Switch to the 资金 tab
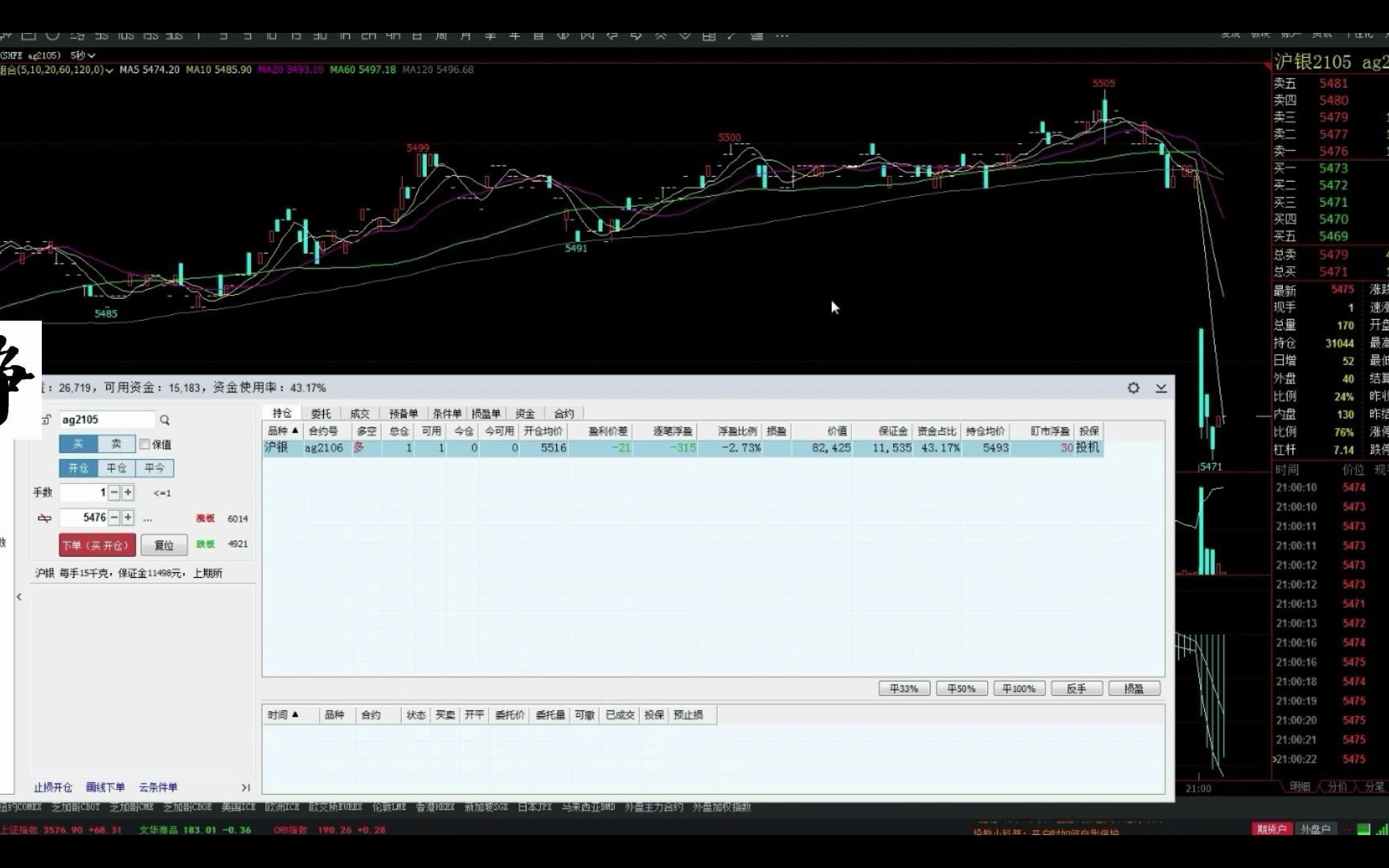 point(525,413)
